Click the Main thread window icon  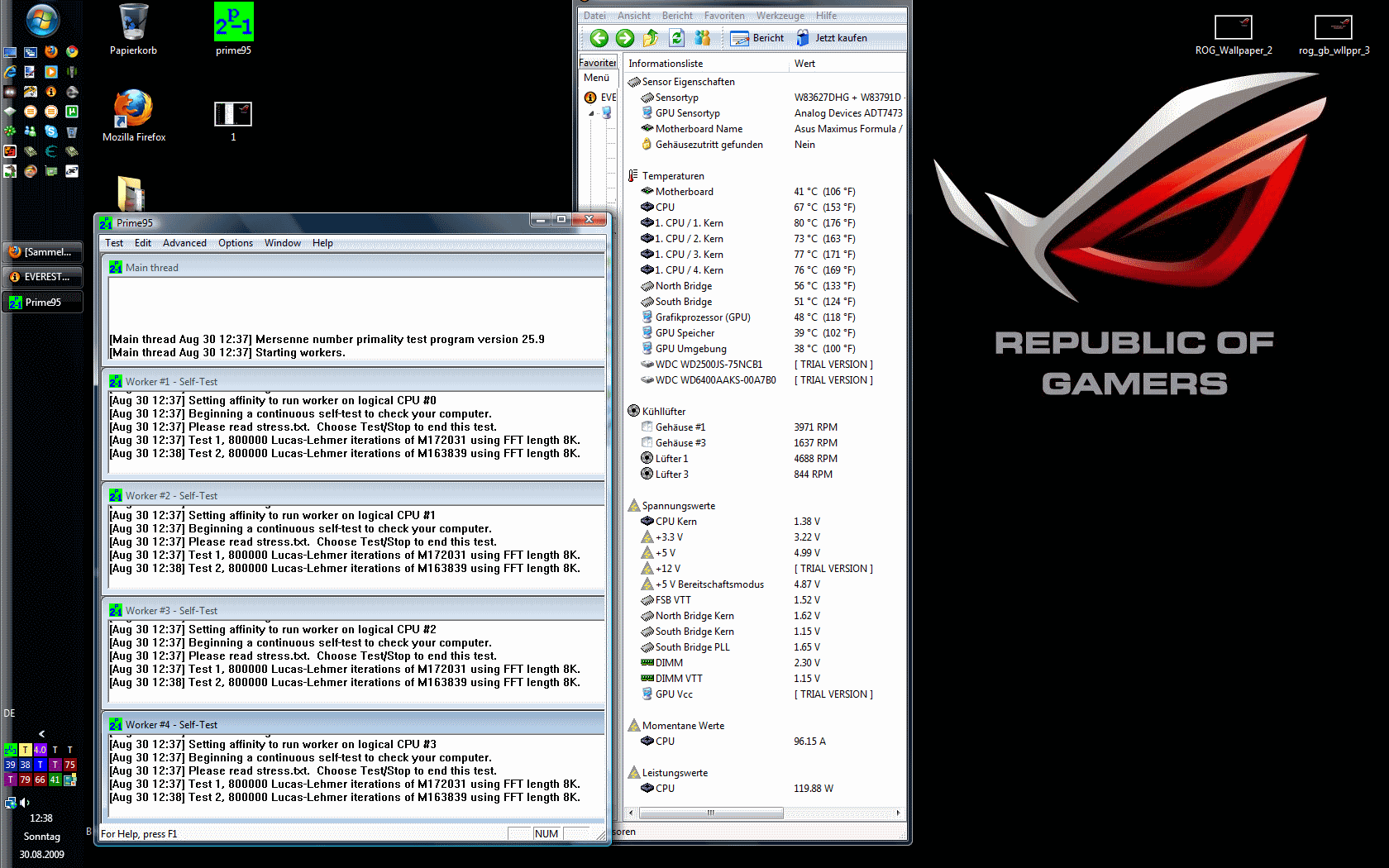point(116,268)
